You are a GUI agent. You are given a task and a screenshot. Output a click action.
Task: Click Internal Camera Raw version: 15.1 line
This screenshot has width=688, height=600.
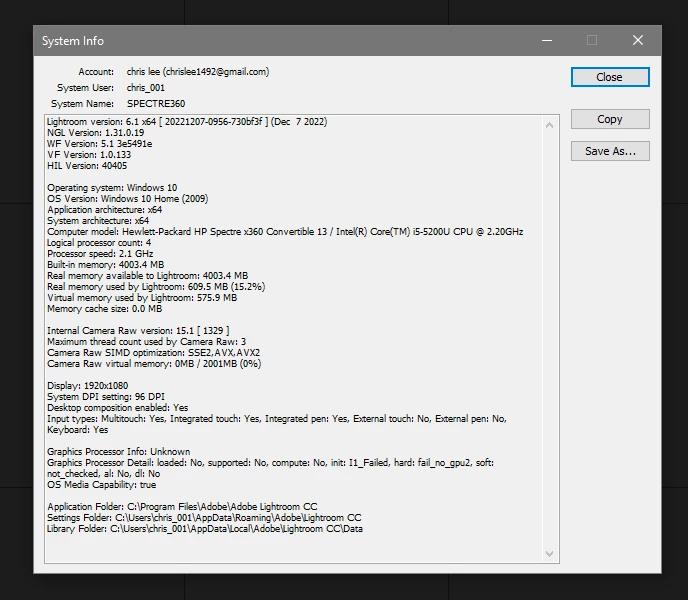pos(138,331)
